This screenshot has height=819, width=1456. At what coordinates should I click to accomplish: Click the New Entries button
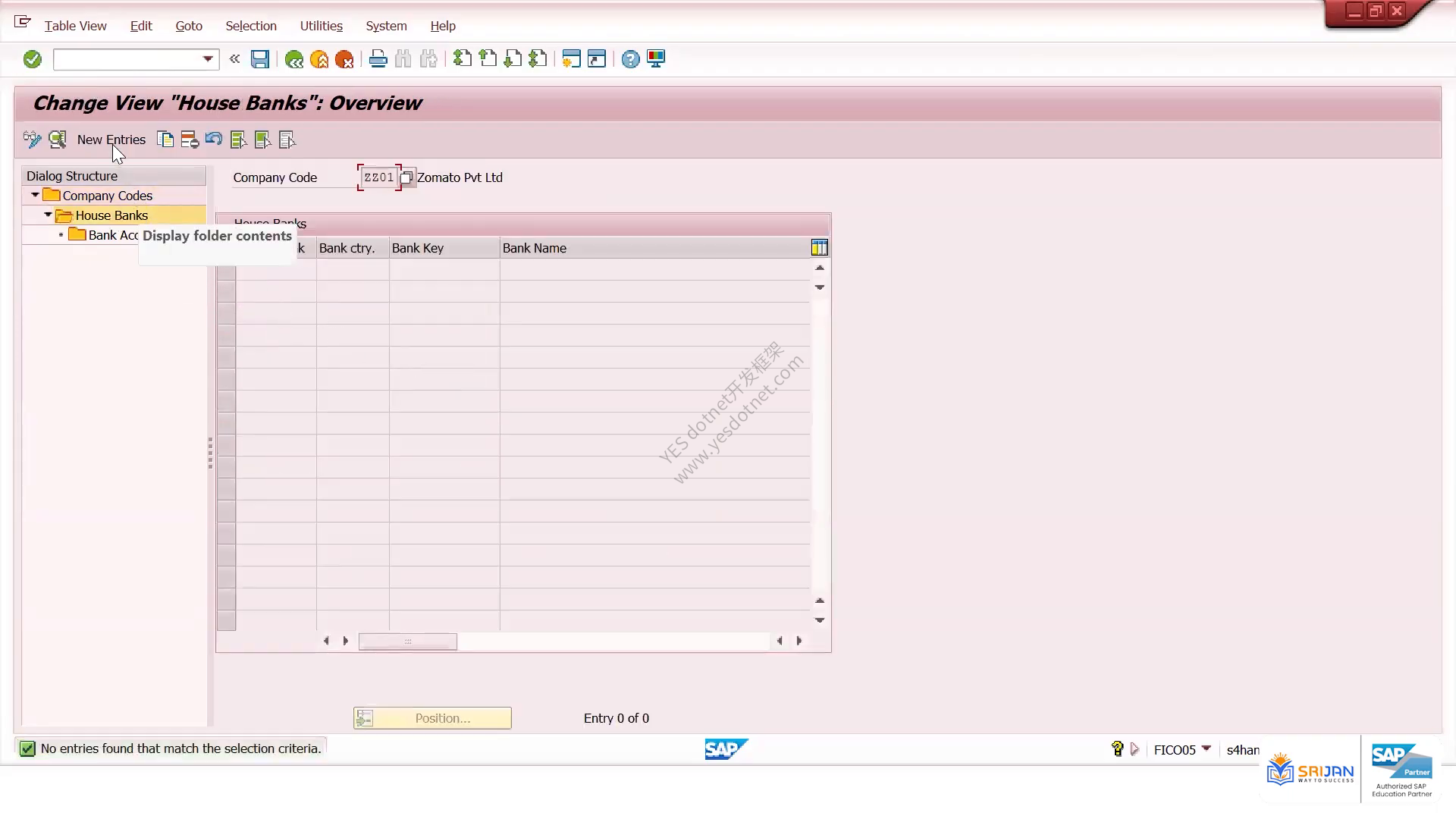111,140
